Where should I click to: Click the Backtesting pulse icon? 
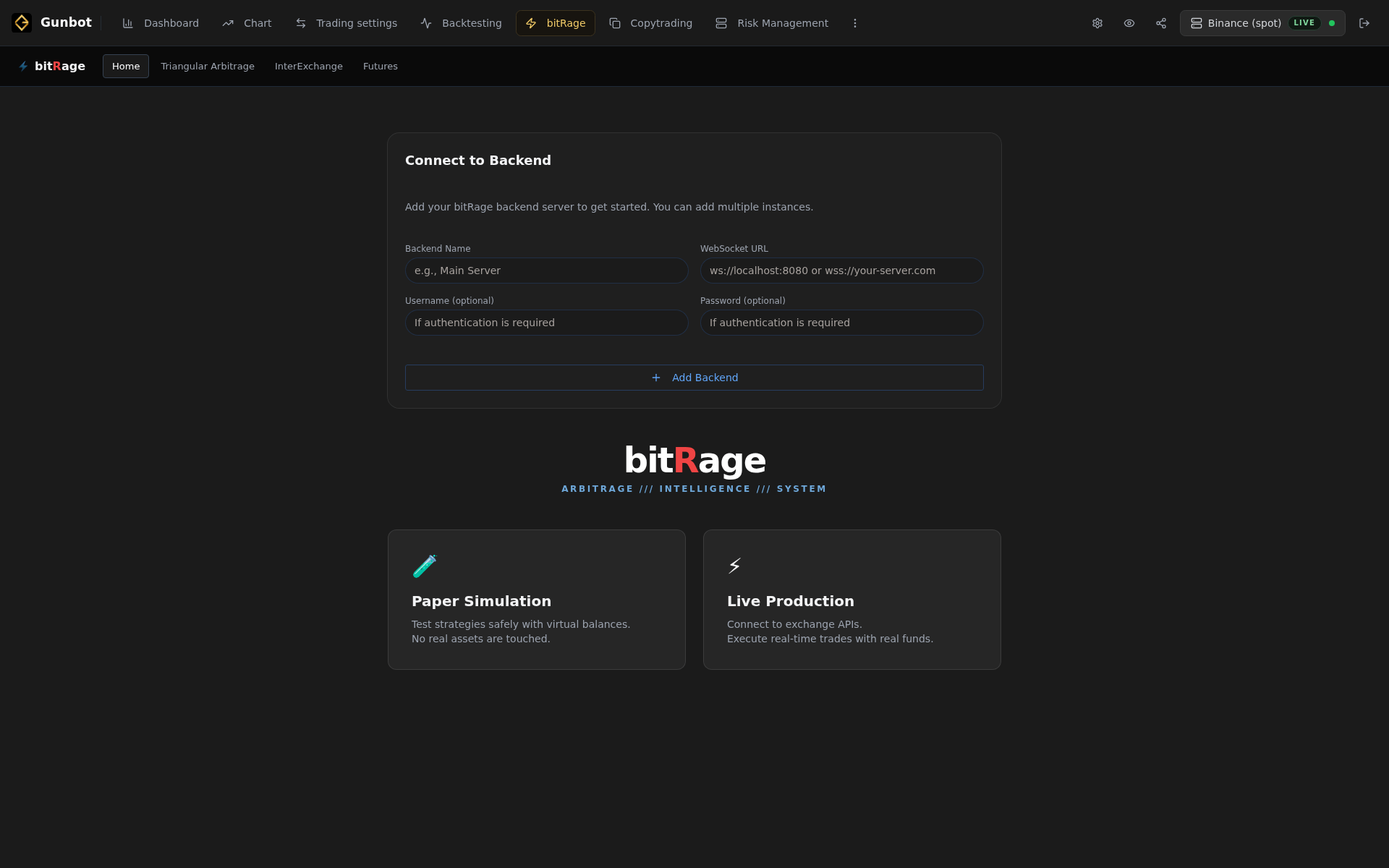426,23
